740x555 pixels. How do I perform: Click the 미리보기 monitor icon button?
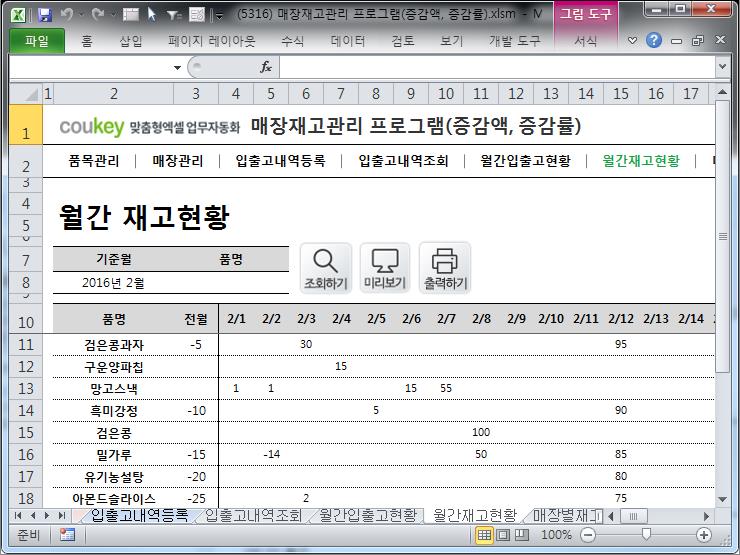pyautogui.click(x=385, y=268)
